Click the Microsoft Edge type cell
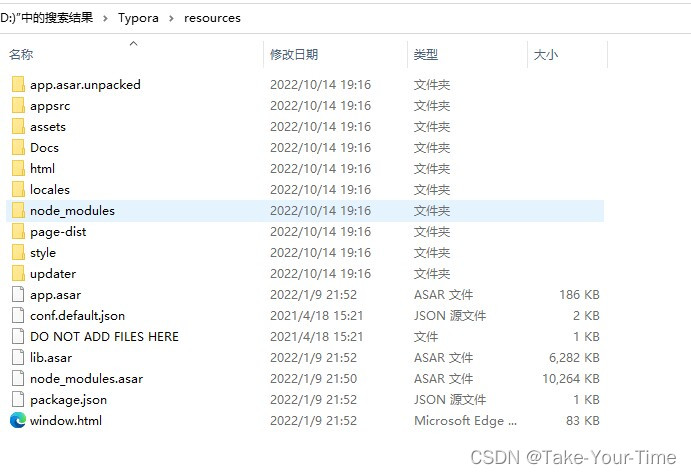The height and width of the screenshot is (474, 691). coord(465,421)
